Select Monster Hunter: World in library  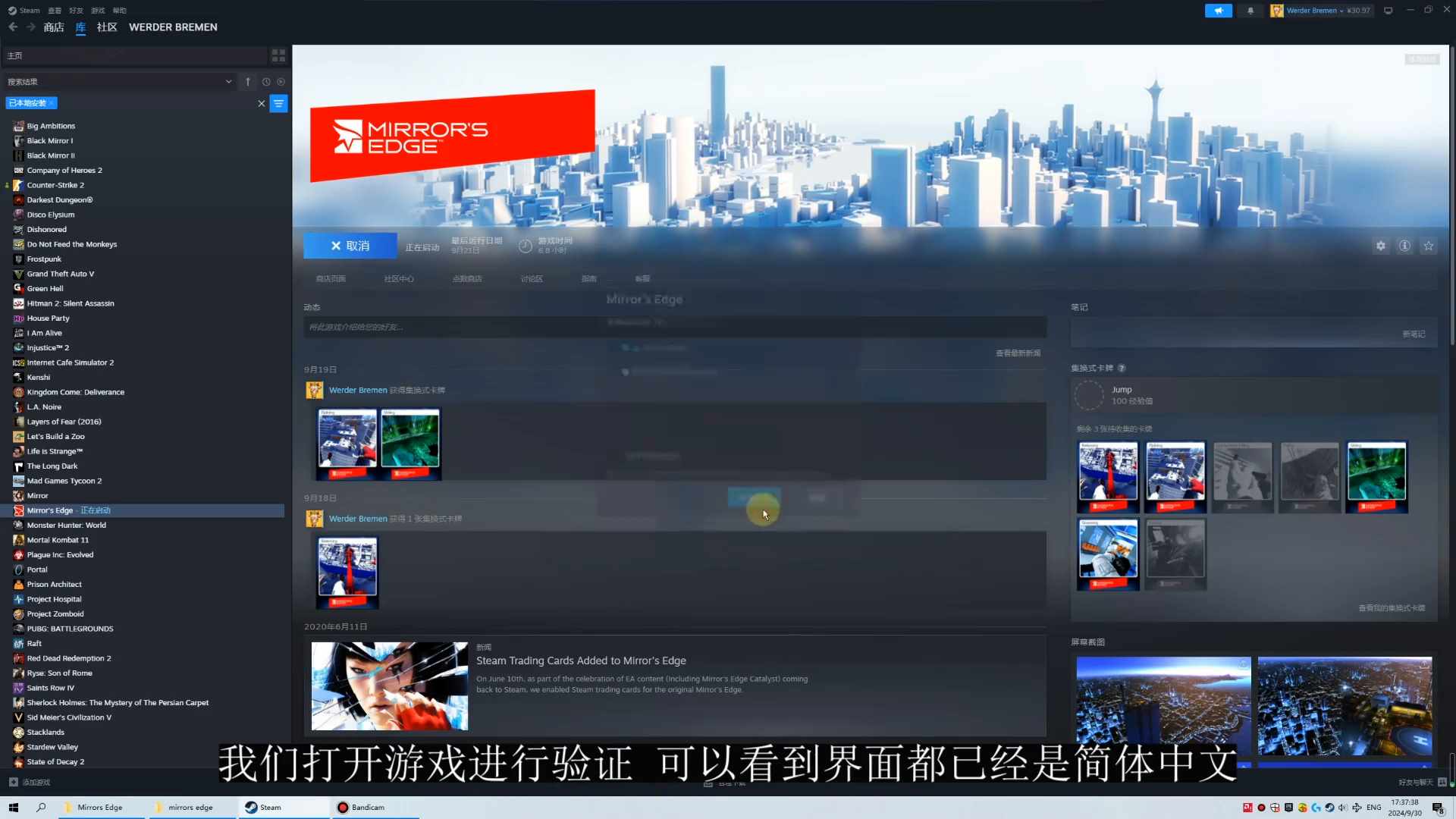pyautogui.click(x=67, y=526)
